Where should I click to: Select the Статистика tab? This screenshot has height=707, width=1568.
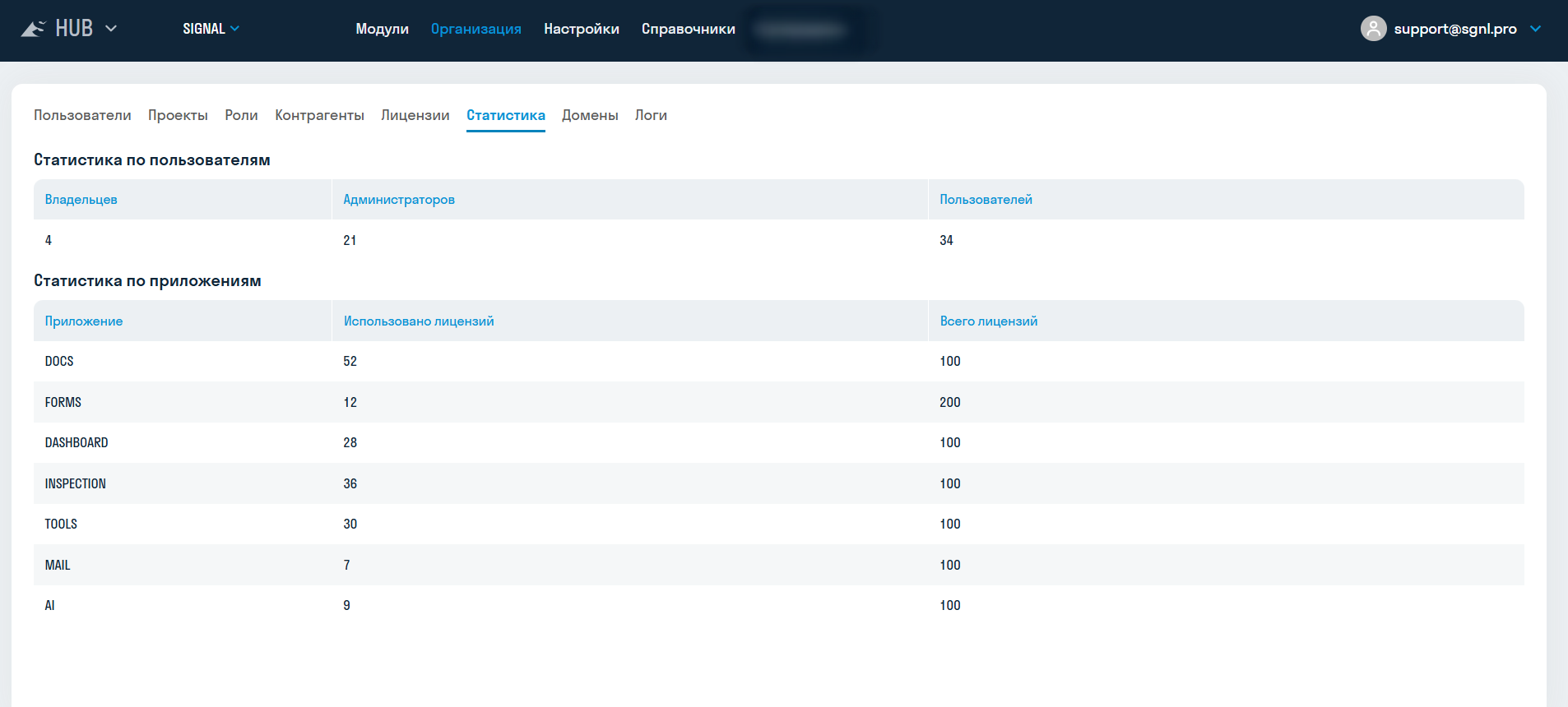(x=506, y=115)
